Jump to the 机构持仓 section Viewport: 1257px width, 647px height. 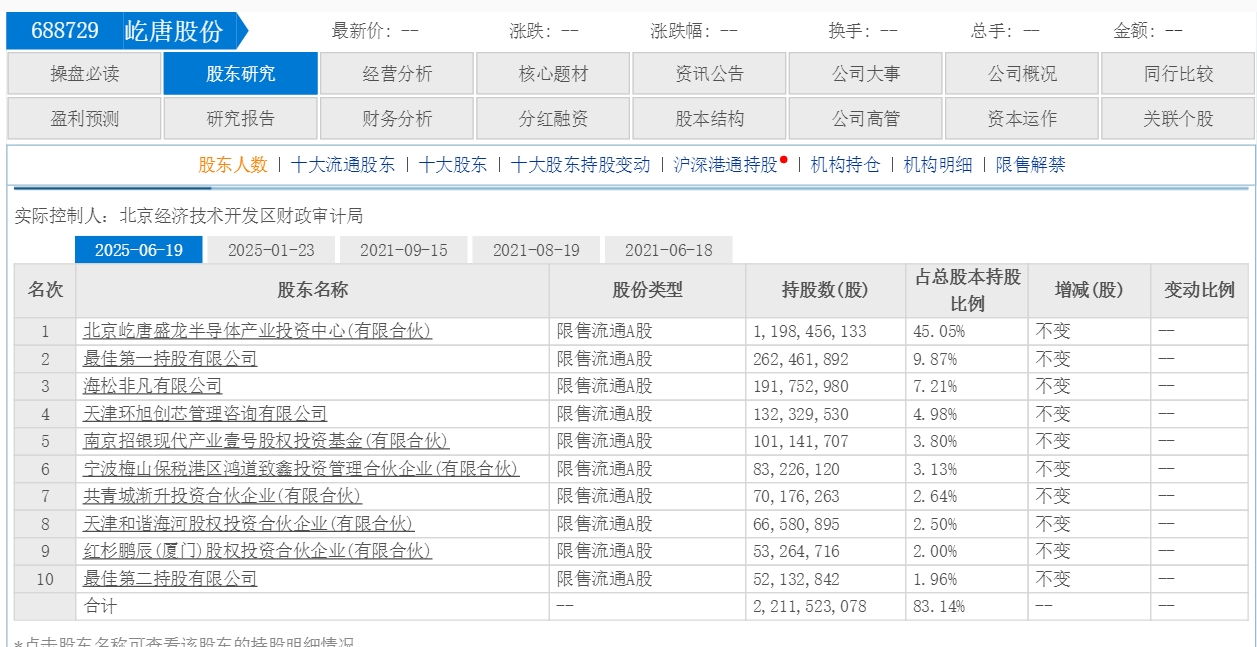845,165
